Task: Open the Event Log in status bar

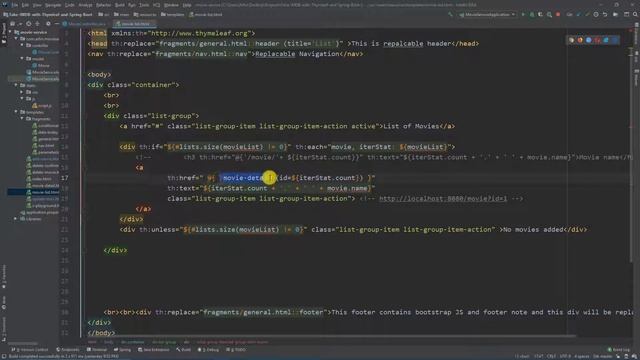Action: click(x=619, y=350)
